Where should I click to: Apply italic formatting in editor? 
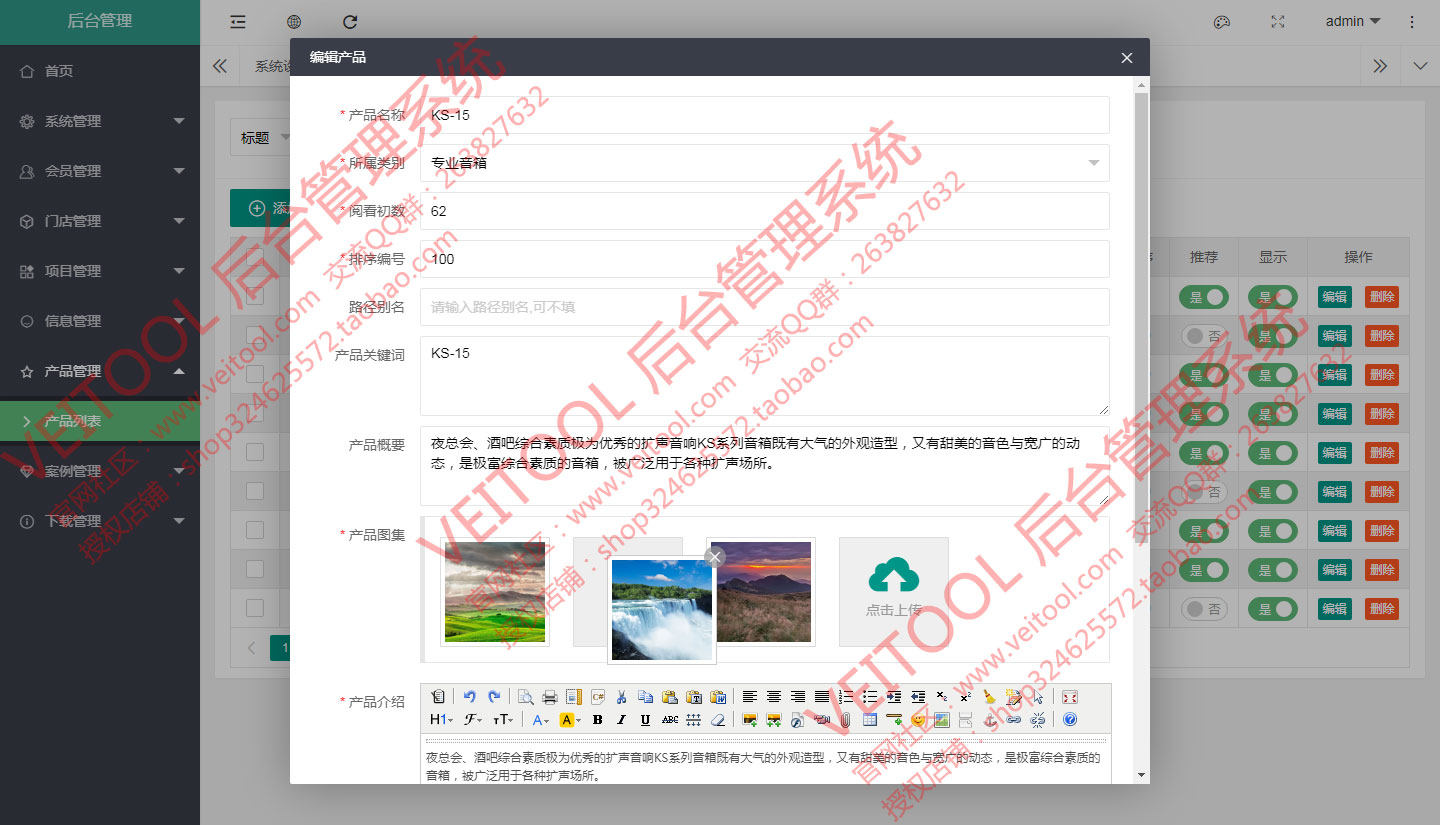coord(621,719)
